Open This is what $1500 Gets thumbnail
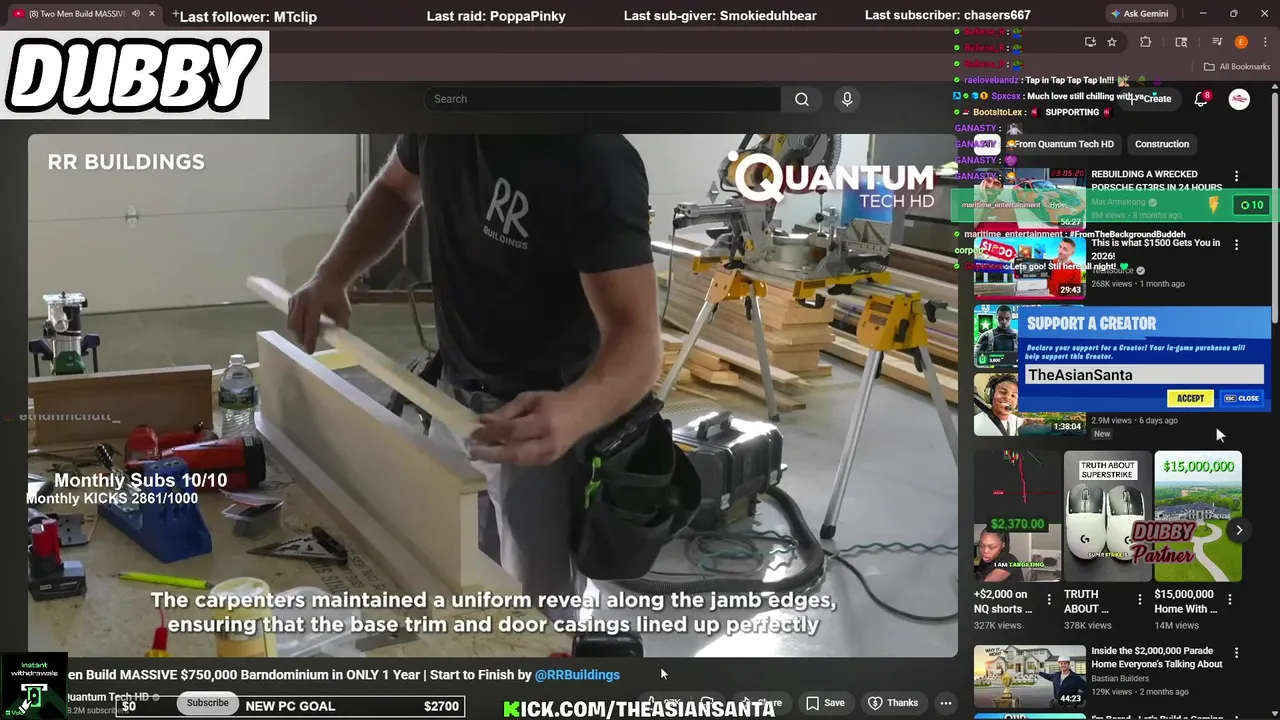The height and width of the screenshot is (720, 1280). coord(1029,268)
